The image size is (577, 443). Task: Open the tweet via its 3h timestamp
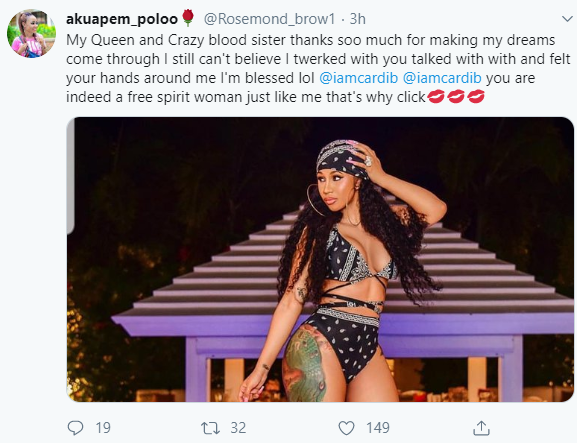tap(357, 19)
